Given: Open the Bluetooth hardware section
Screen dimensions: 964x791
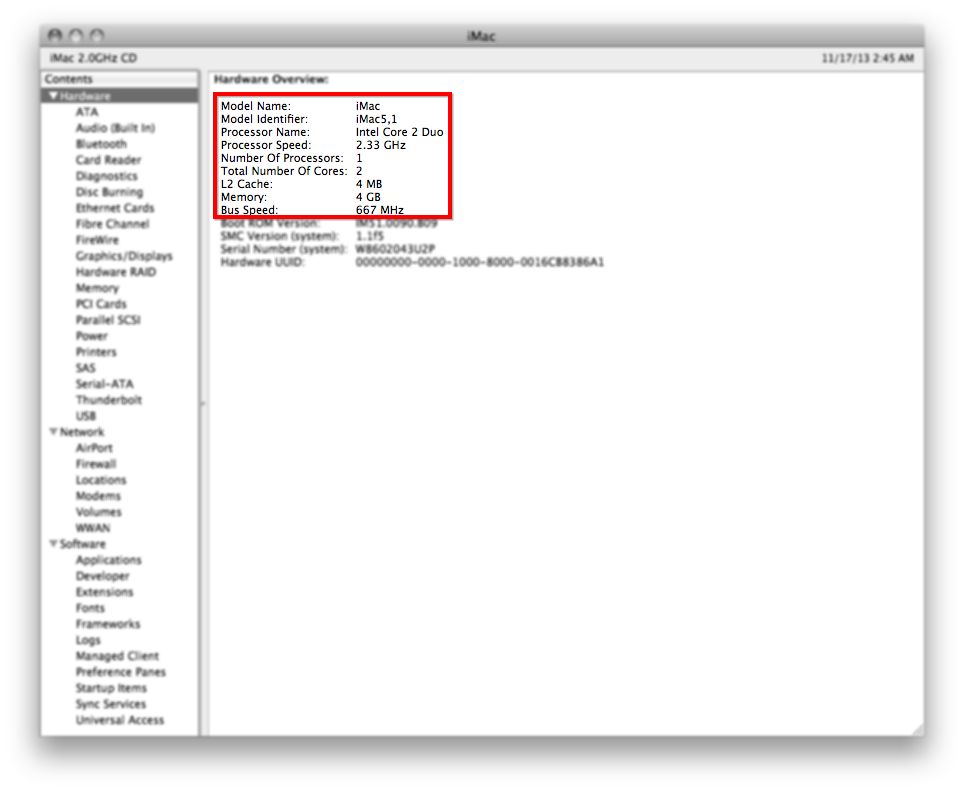Looking at the screenshot, I should pyautogui.click(x=101, y=144).
